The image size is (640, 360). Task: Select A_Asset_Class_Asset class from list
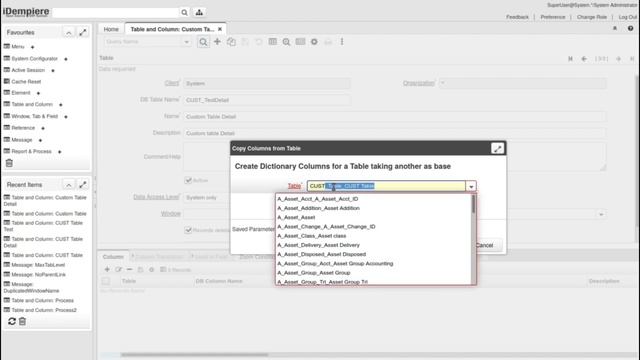pos(311,236)
